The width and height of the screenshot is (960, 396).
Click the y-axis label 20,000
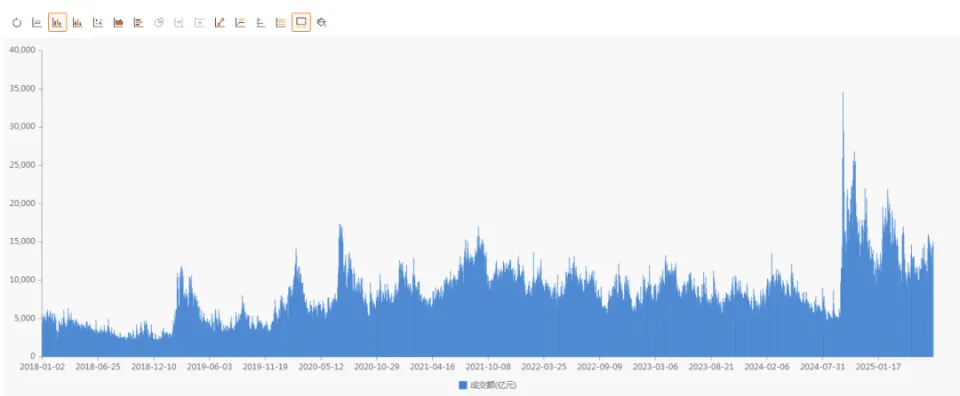(23, 204)
